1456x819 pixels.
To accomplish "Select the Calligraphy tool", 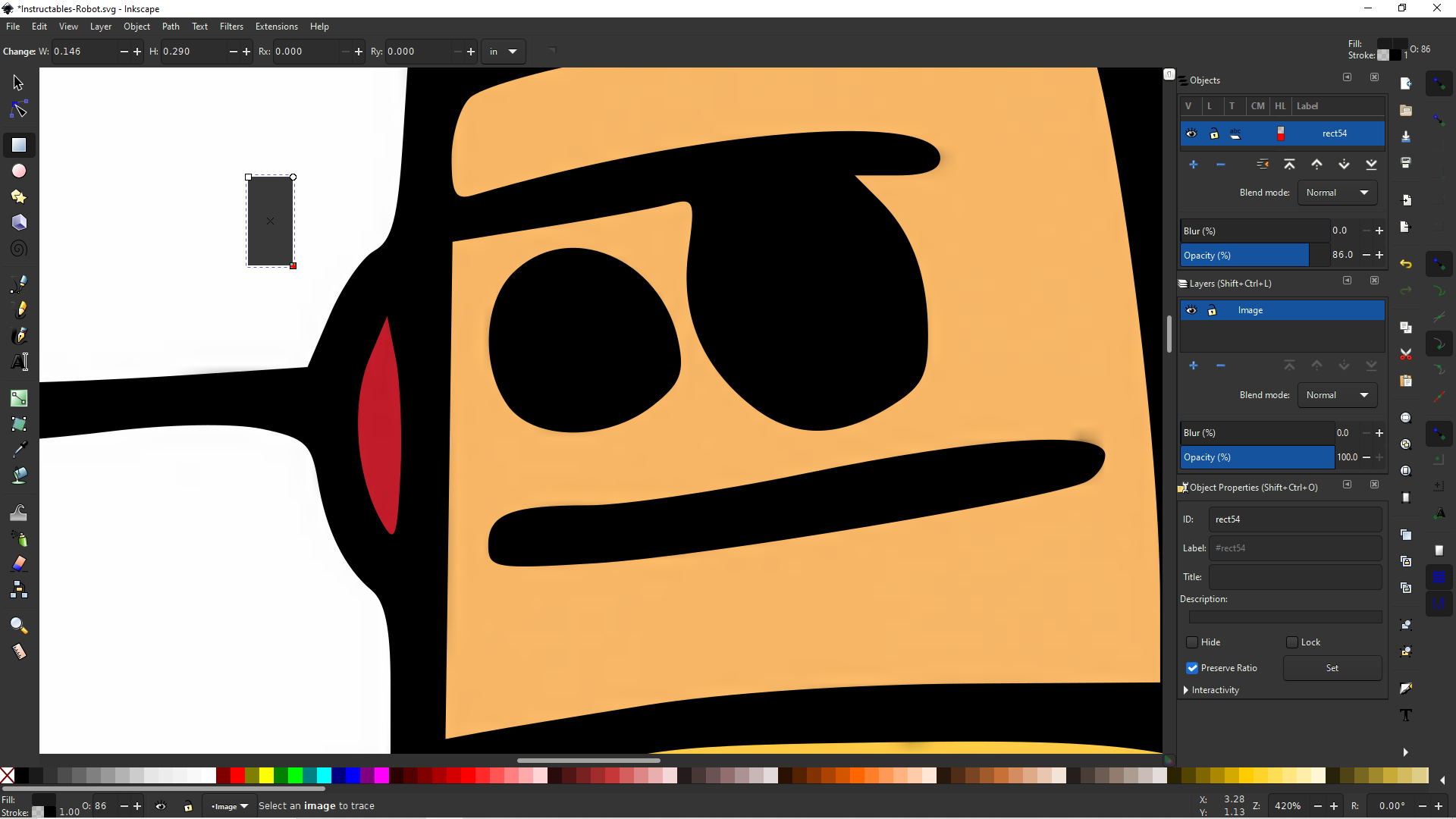I will coord(20,336).
